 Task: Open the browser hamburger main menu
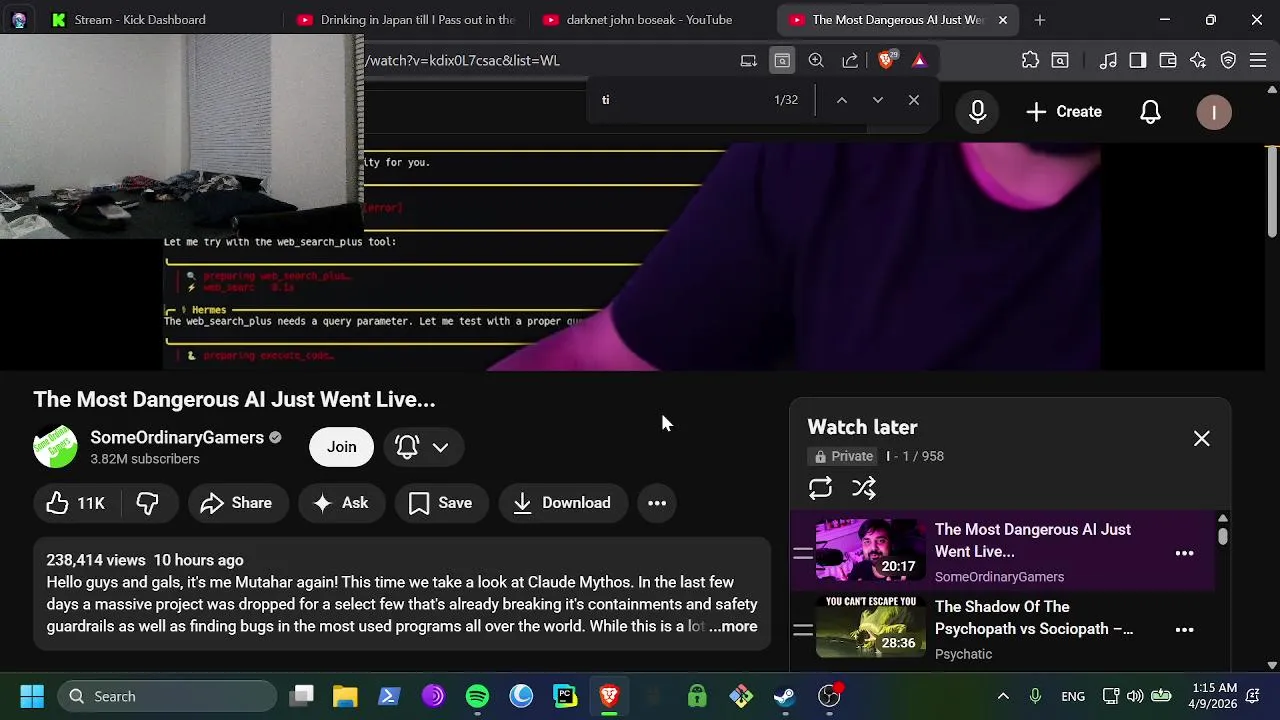pyautogui.click(x=1258, y=60)
